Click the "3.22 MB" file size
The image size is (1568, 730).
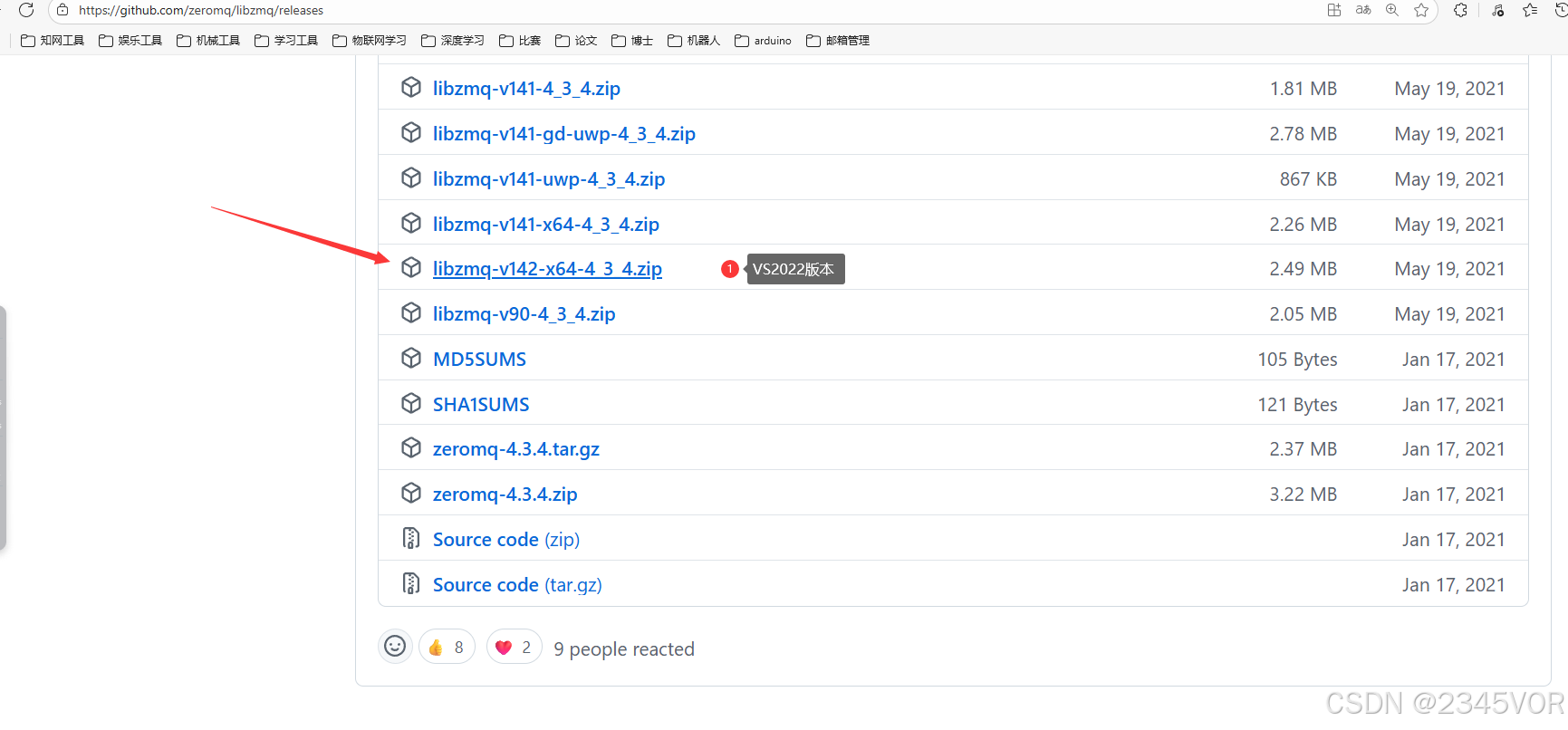pos(1303,495)
